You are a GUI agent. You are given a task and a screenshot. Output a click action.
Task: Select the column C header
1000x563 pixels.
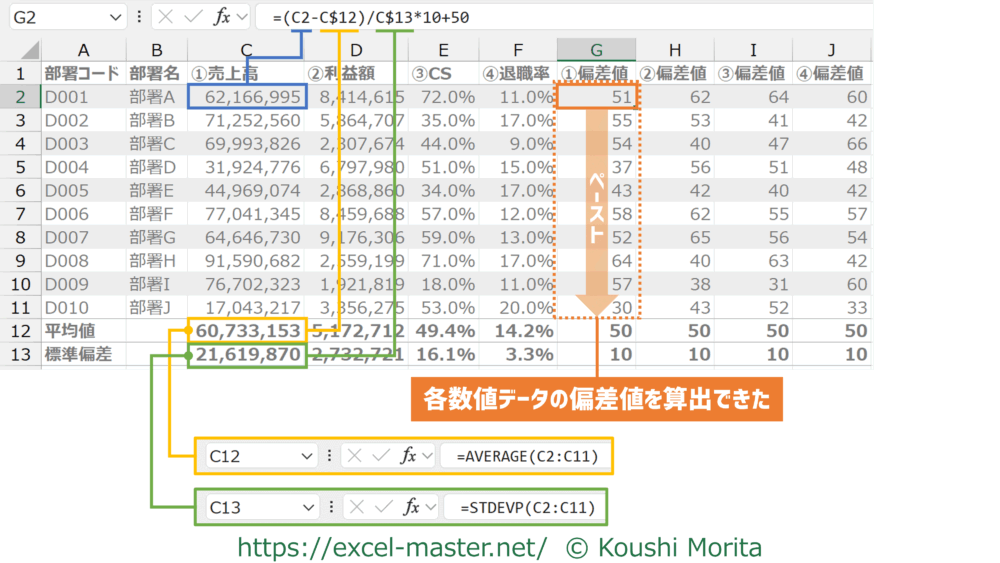click(x=247, y=51)
